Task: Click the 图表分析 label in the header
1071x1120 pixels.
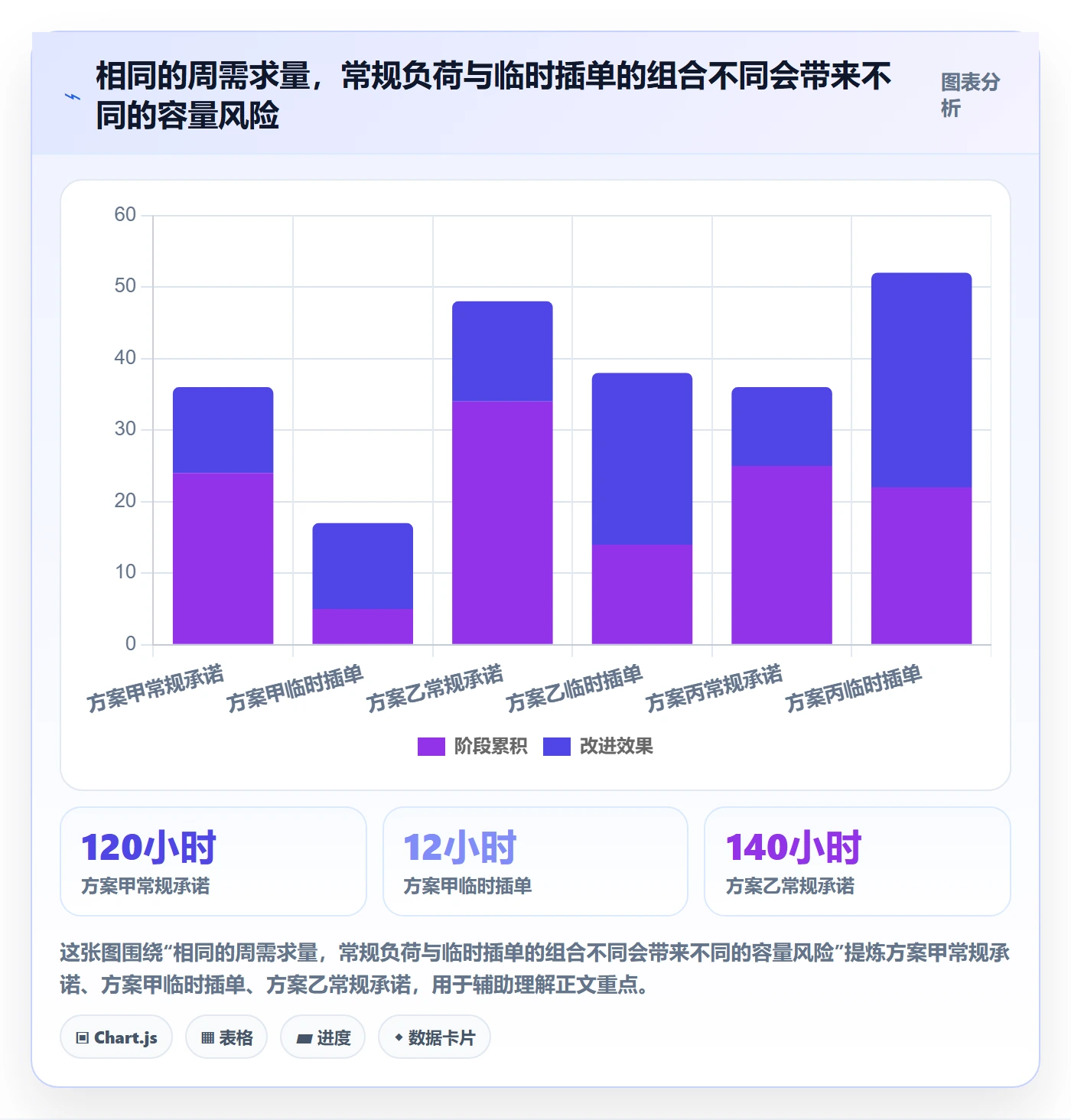Action: pos(970,96)
